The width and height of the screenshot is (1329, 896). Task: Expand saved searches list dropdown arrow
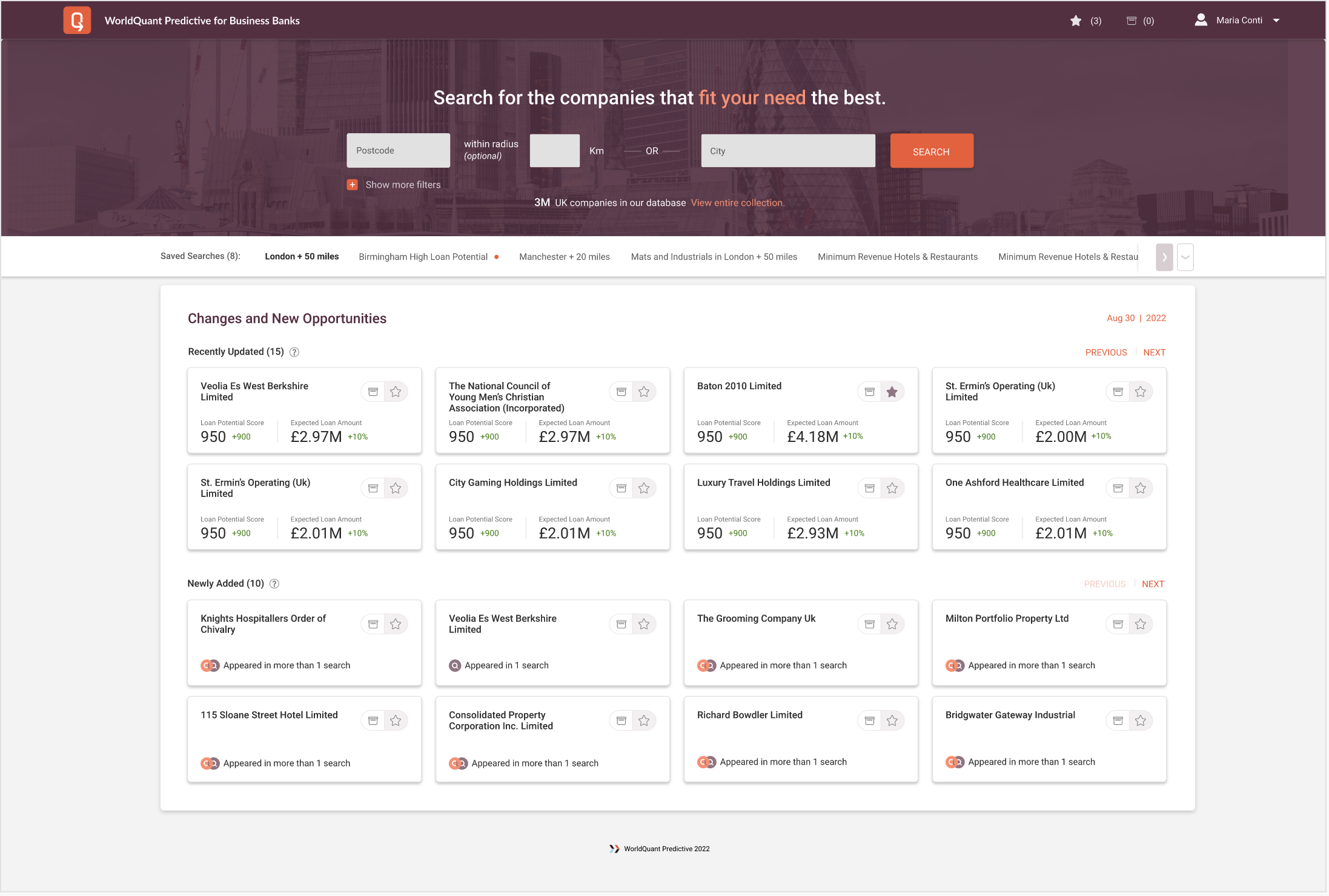[x=1185, y=257]
